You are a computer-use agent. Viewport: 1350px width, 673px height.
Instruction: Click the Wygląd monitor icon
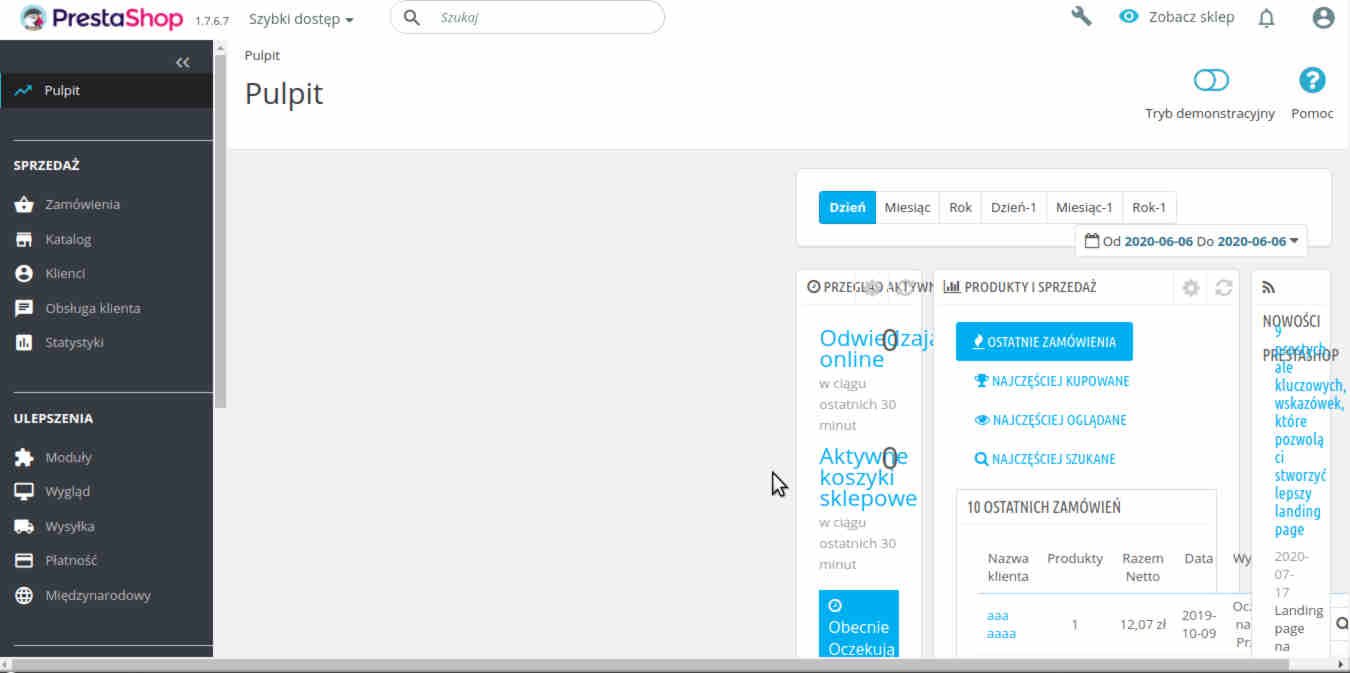click(24, 492)
